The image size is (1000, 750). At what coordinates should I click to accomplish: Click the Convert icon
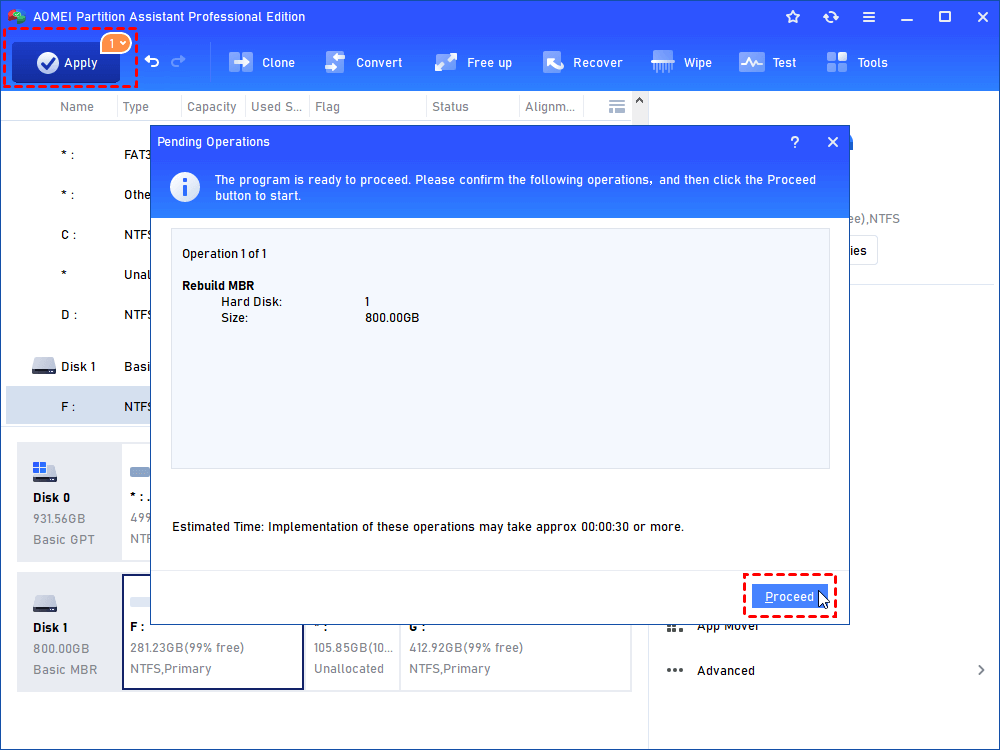pyautogui.click(x=335, y=62)
